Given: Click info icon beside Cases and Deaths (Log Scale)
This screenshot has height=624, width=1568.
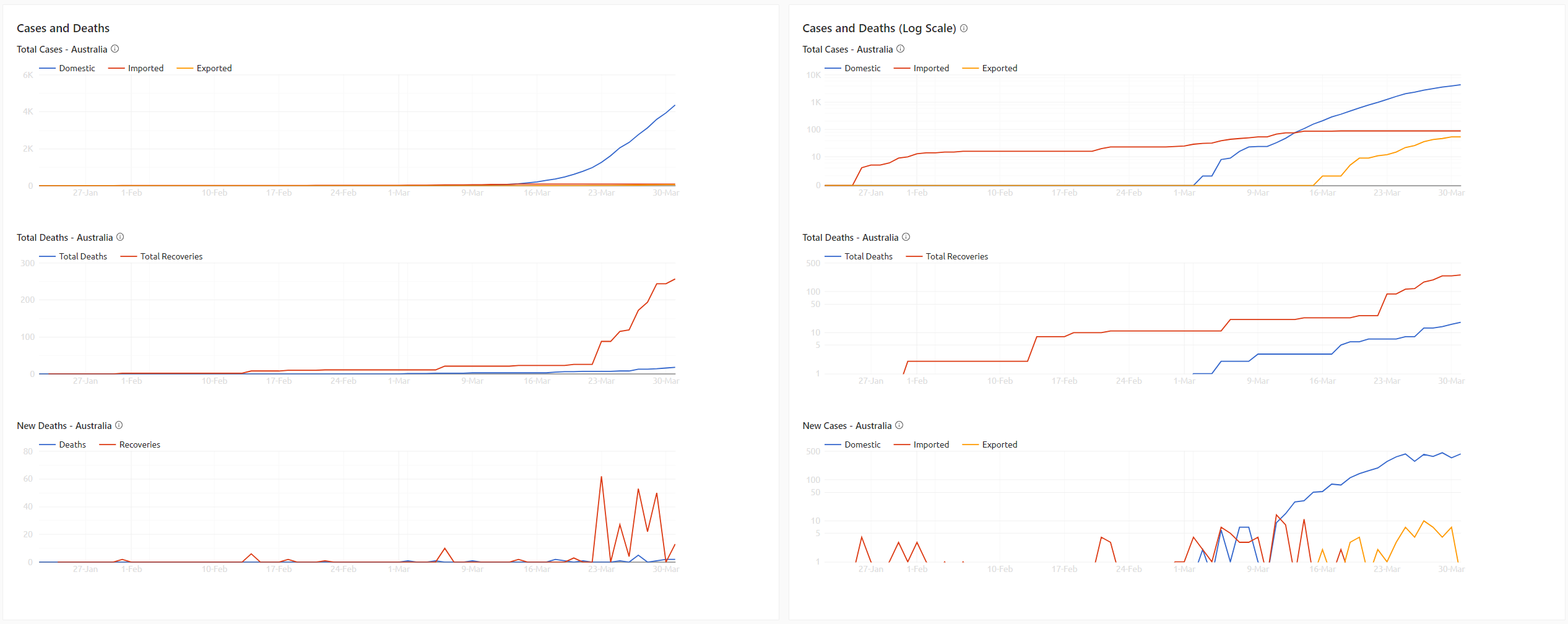Looking at the screenshot, I should tap(964, 28).
